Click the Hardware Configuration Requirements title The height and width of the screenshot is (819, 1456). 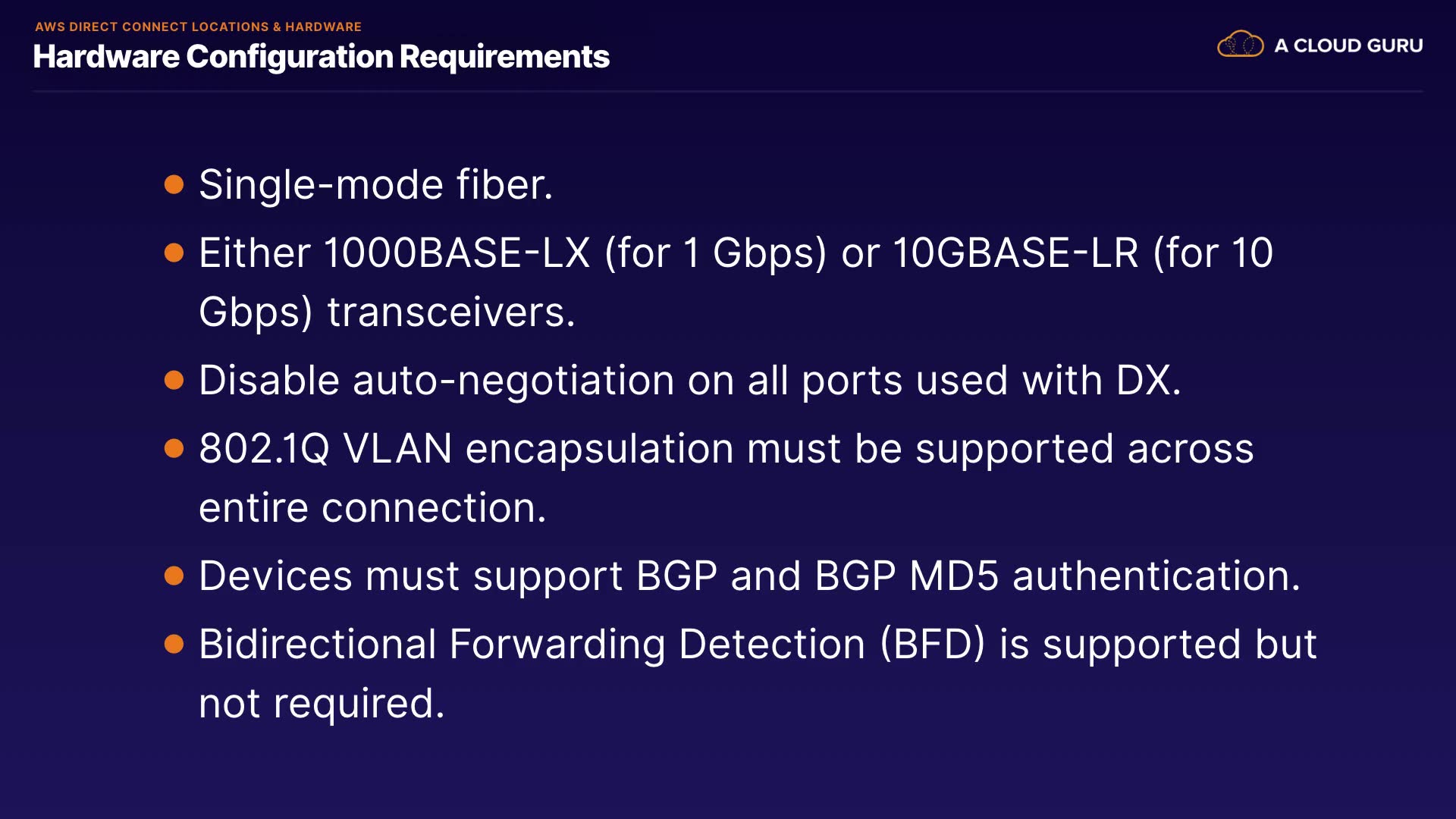321,57
